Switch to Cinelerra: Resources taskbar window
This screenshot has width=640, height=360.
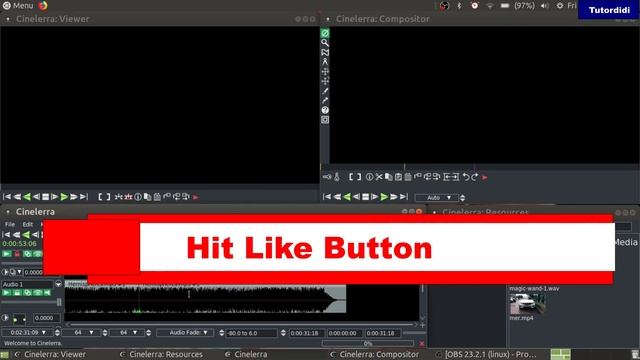coord(162,354)
